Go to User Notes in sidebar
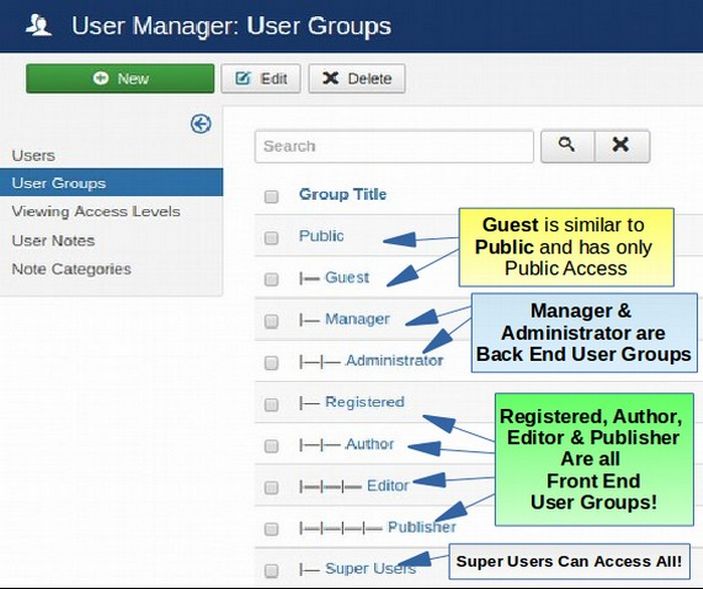 coord(53,241)
